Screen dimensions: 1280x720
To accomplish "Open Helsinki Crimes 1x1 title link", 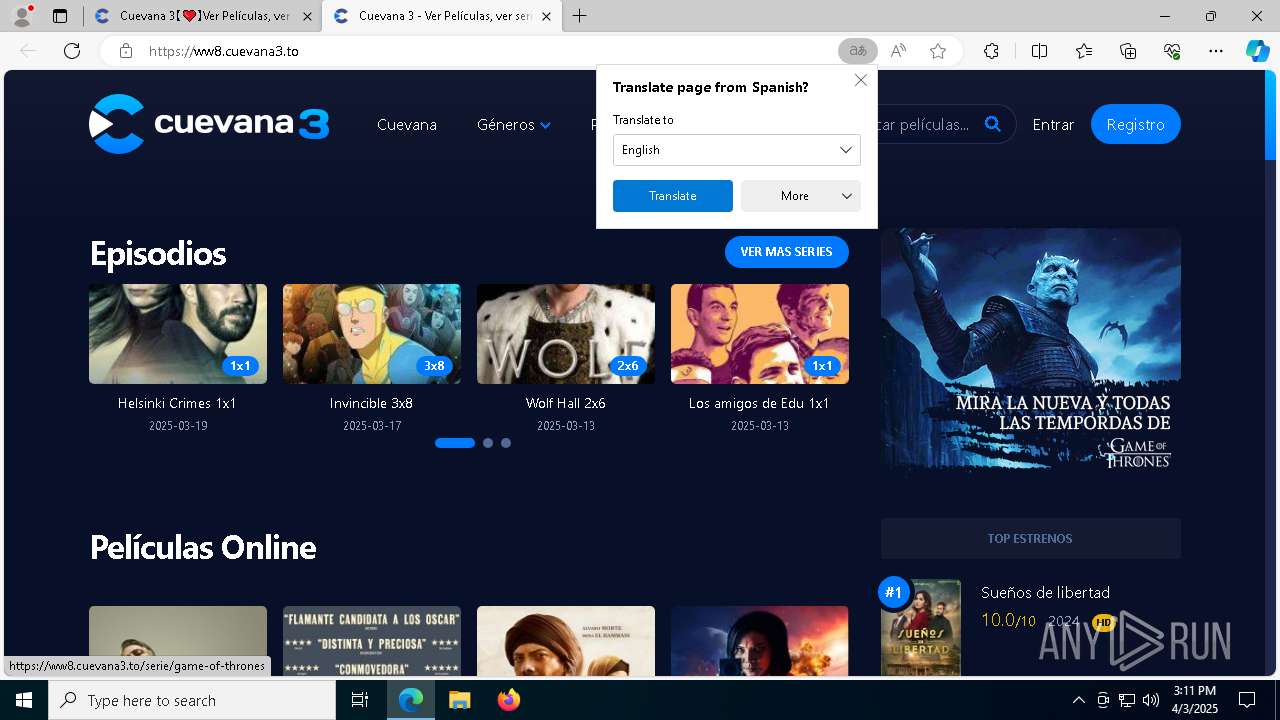I will point(177,403).
